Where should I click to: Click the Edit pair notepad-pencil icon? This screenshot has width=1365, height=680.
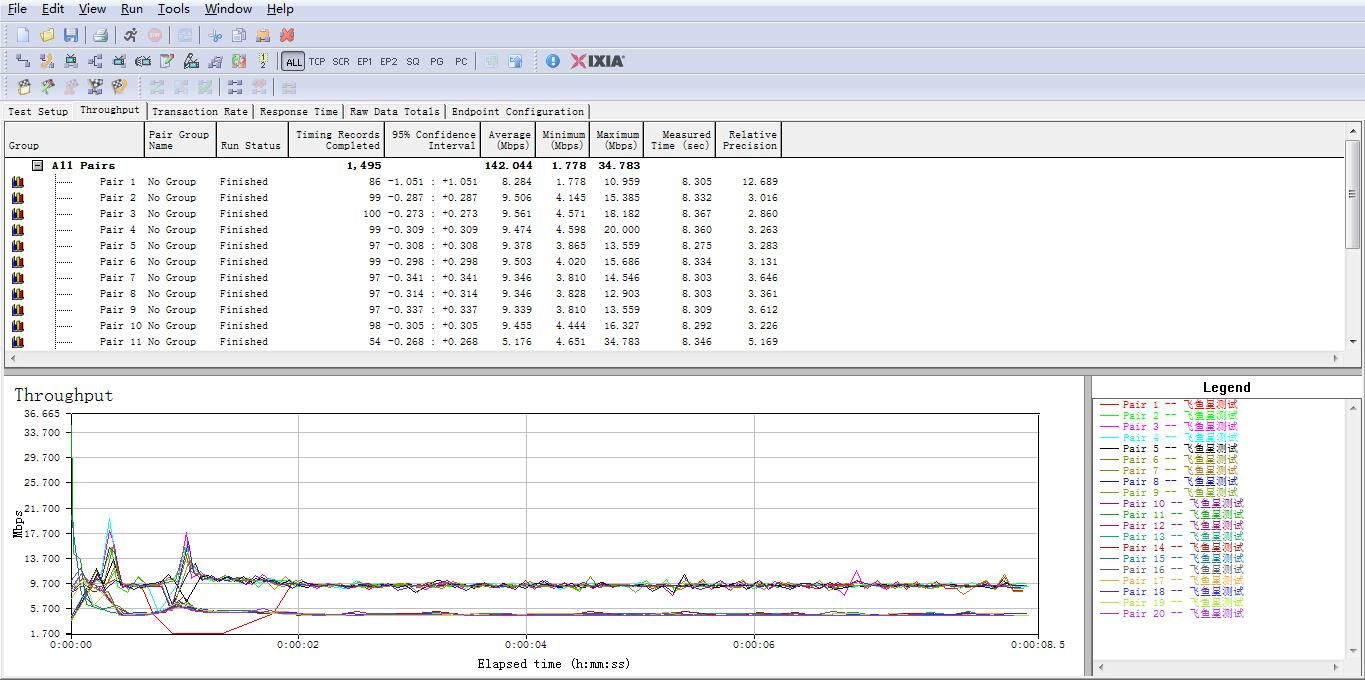point(167,61)
